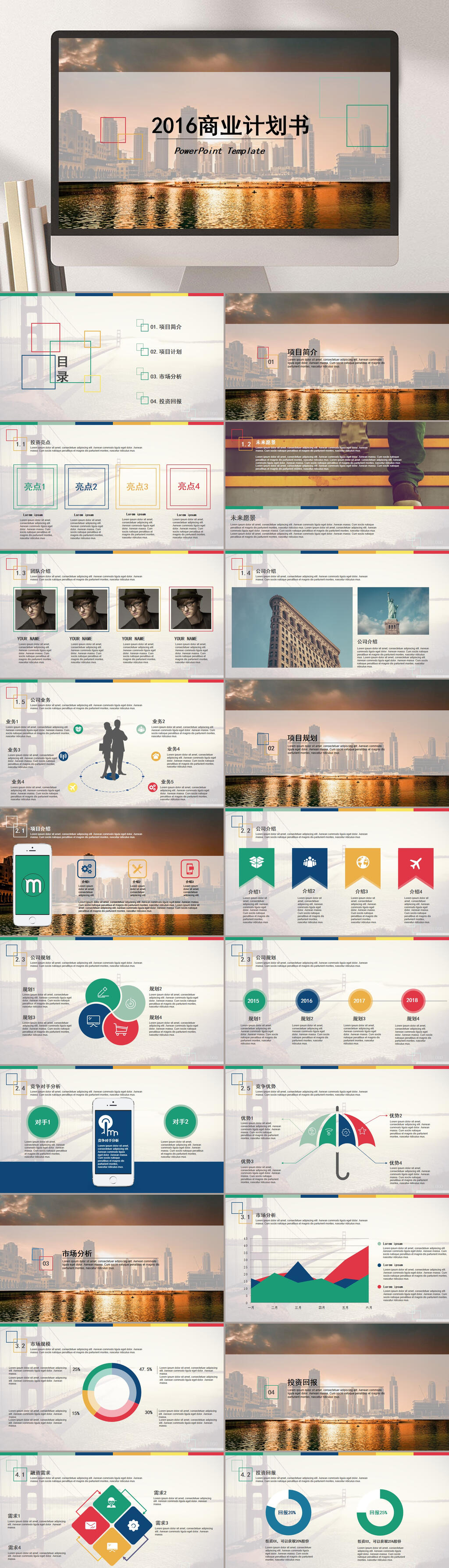
Task: Select the red airplane banner icon above 介绍4
Action: click(x=416, y=863)
